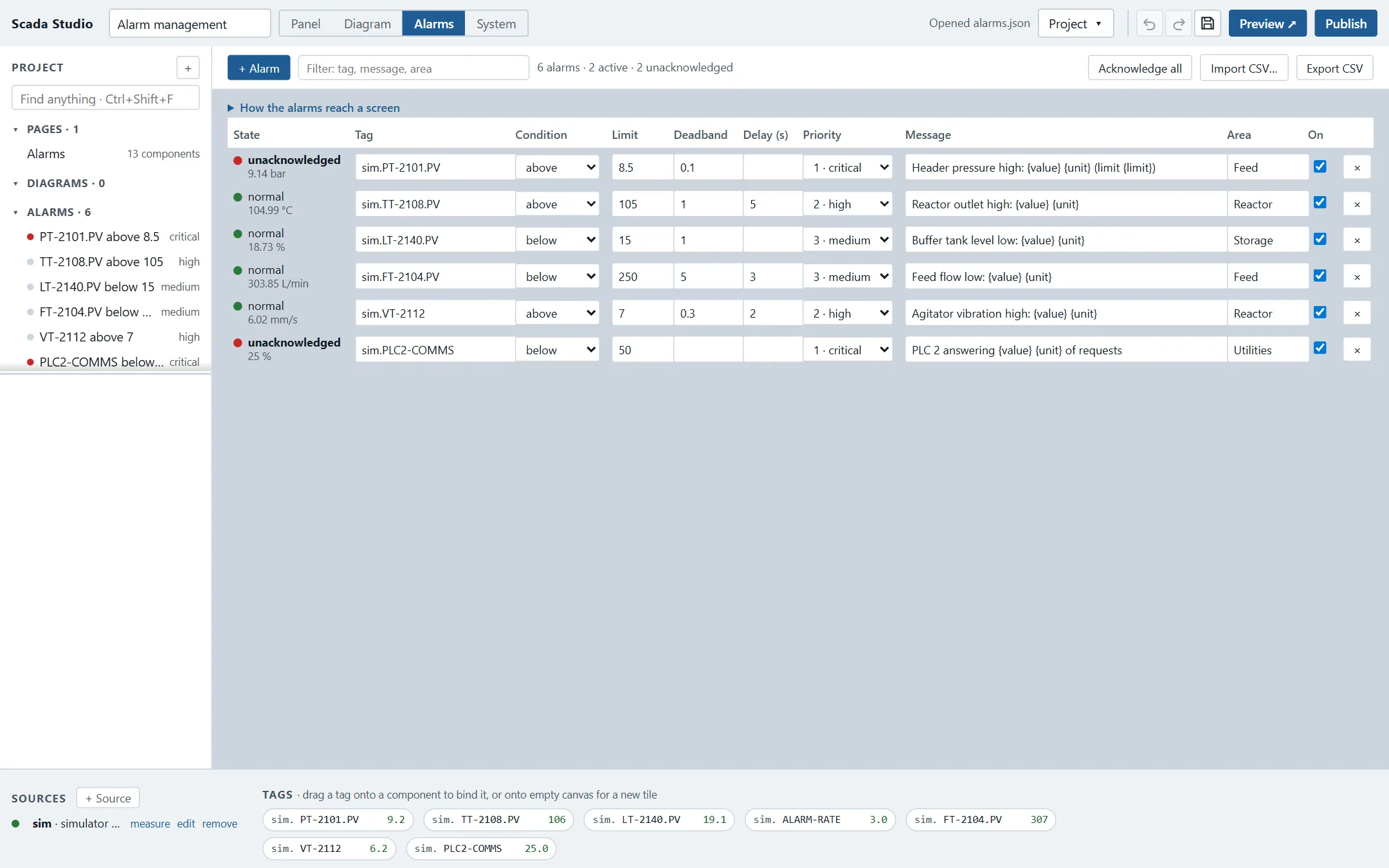Disable the Feed flow low alarm
This screenshot has width=1389, height=868.
click(1320, 276)
